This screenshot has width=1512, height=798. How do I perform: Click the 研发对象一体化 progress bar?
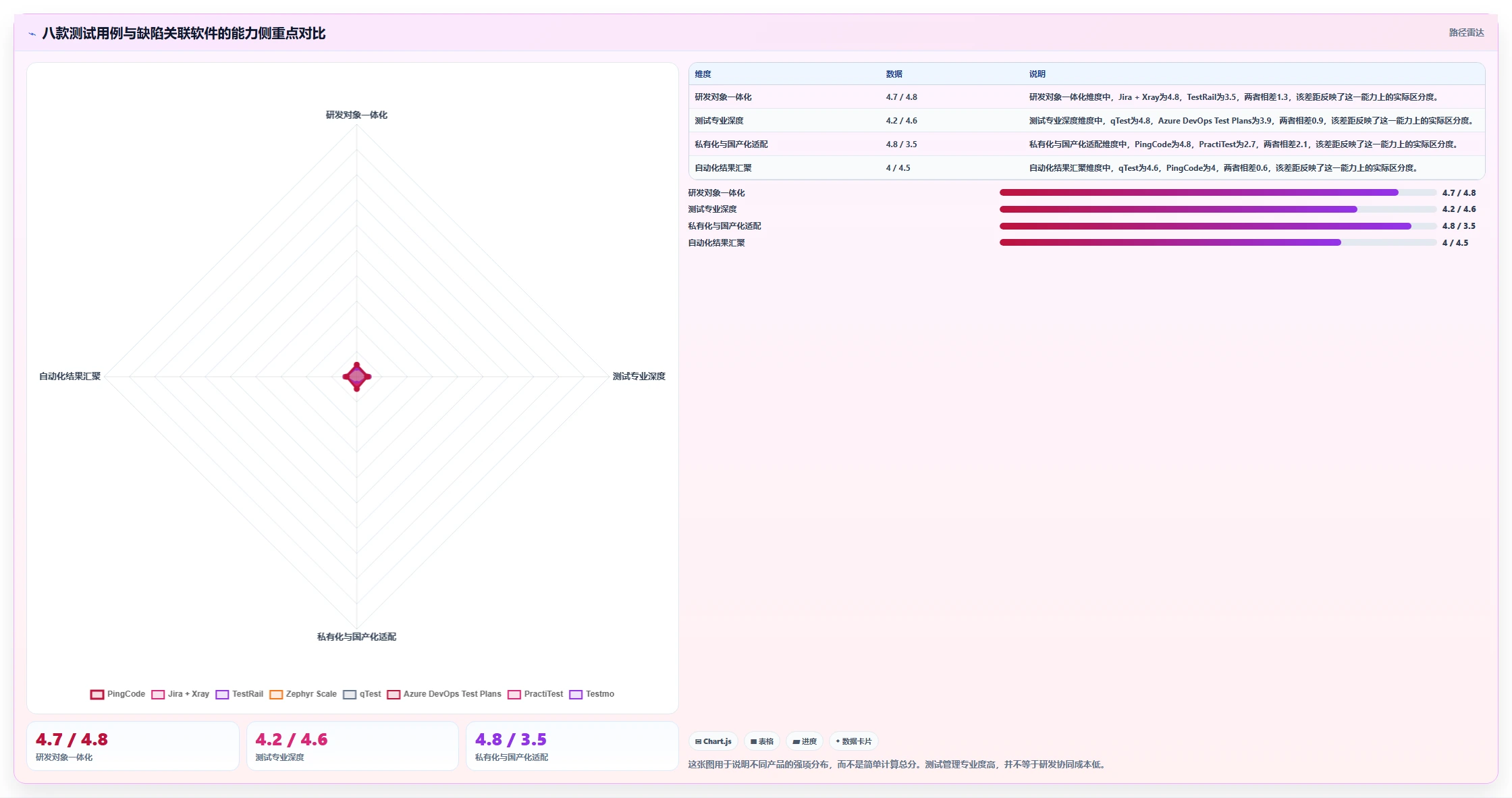click(x=1218, y=192)
